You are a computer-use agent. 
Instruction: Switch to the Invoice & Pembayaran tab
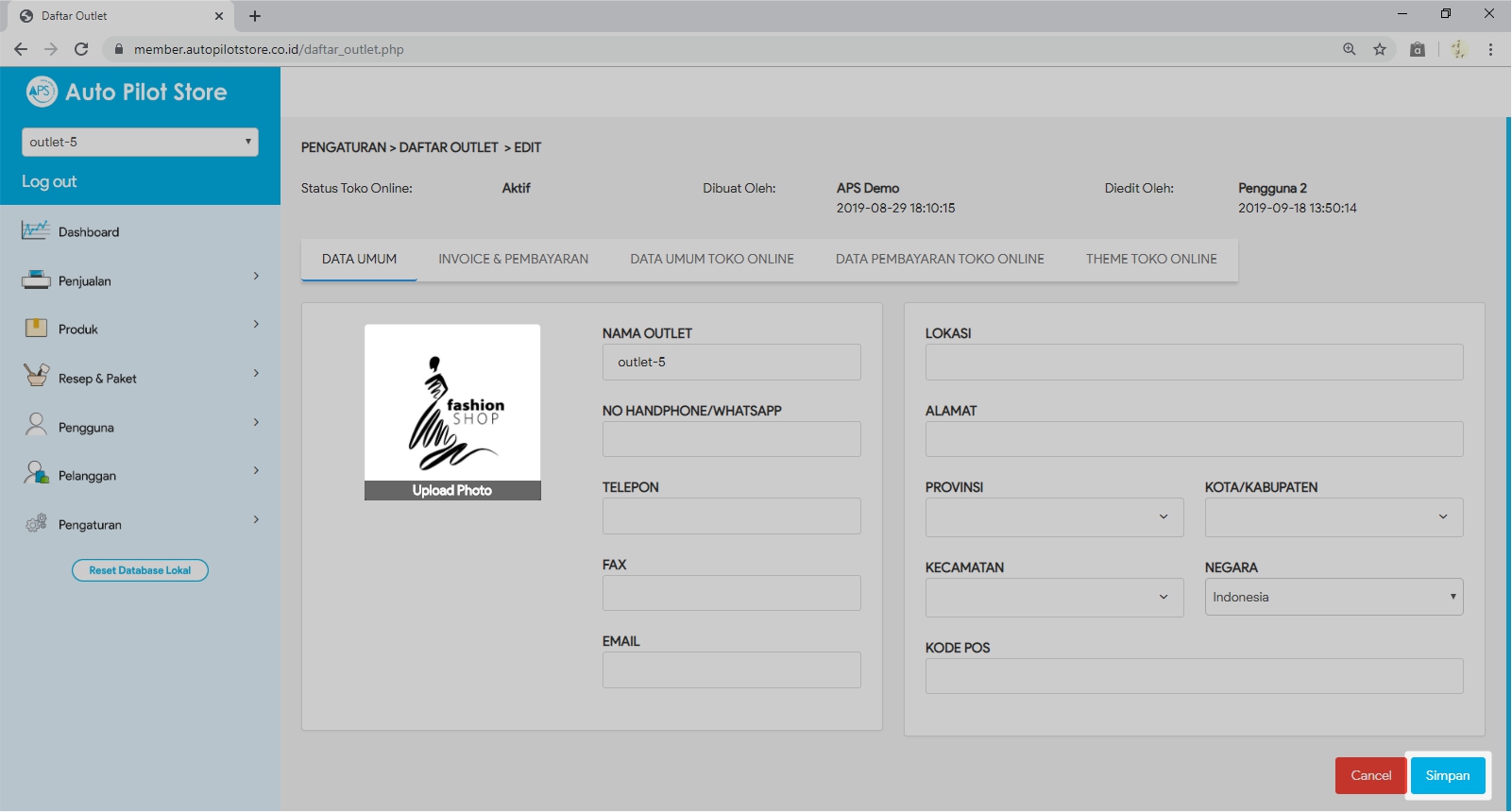click(x=513, y=259)
